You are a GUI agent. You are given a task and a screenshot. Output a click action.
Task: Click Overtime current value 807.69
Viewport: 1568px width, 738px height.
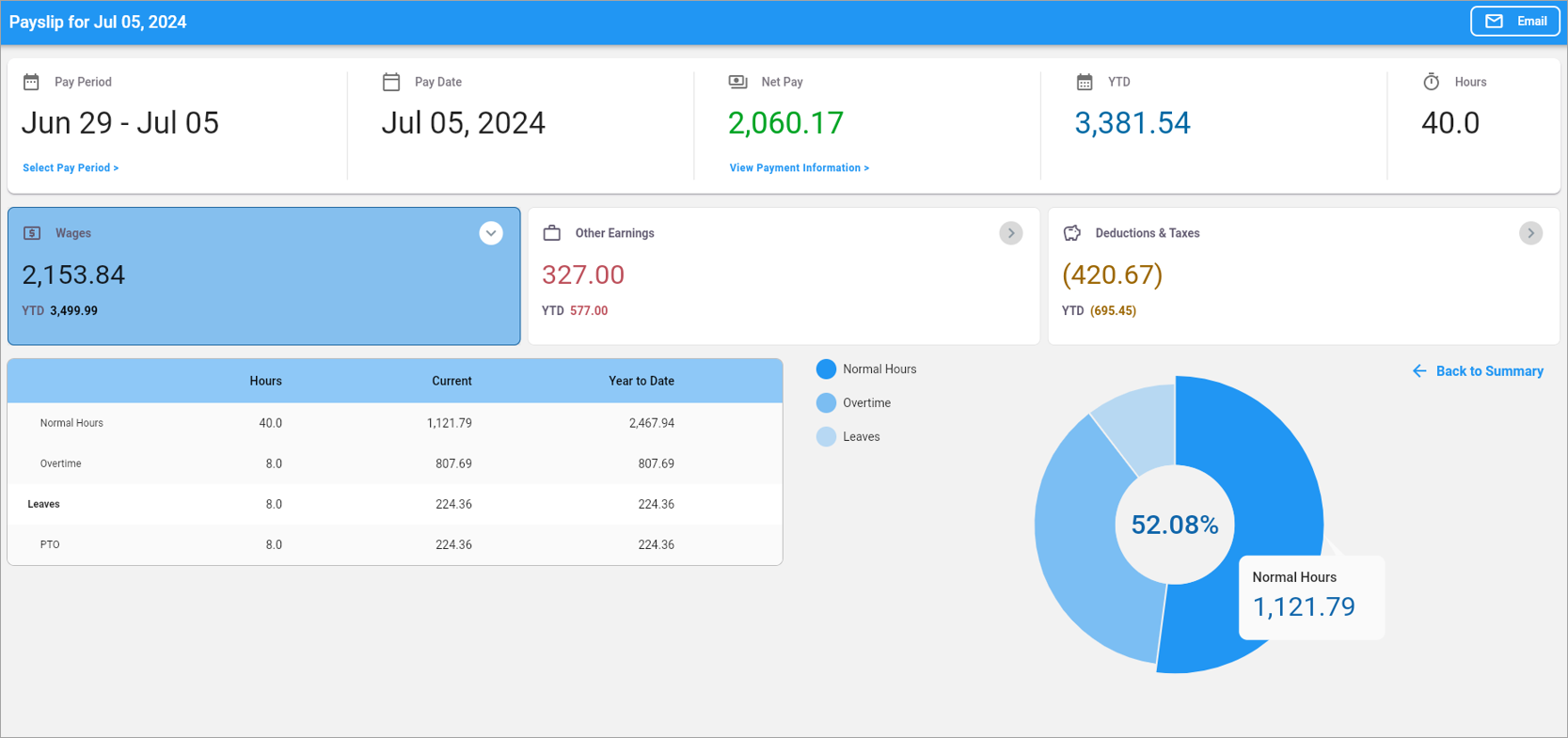tap(453, 463)
